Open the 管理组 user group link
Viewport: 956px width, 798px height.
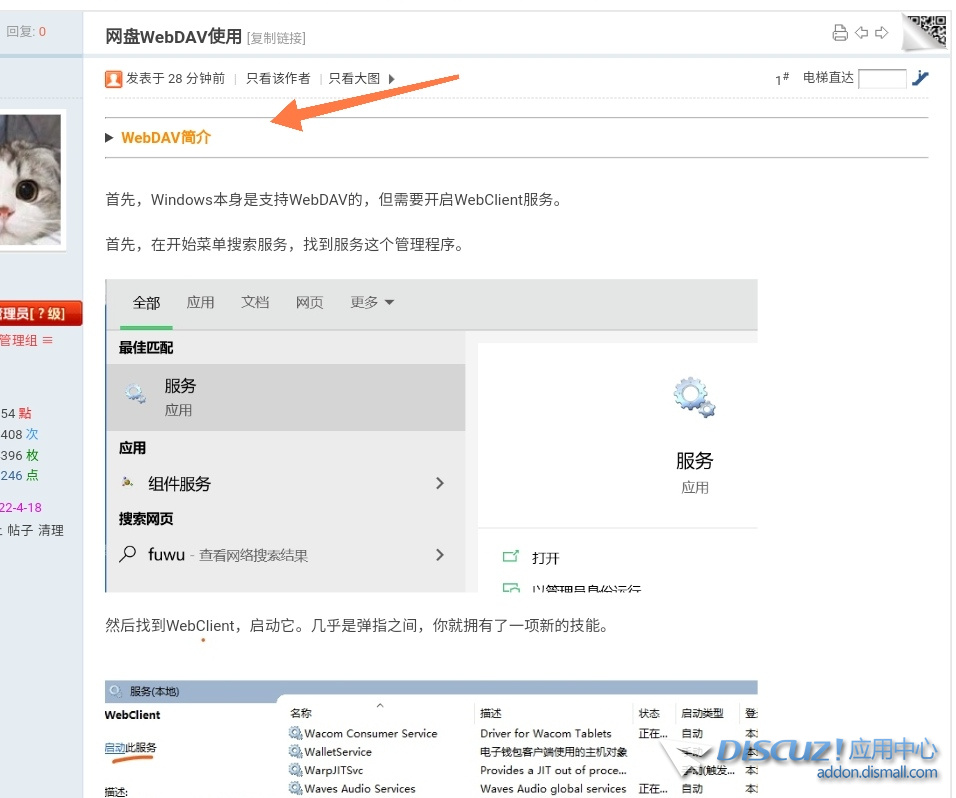click(18, 340)
